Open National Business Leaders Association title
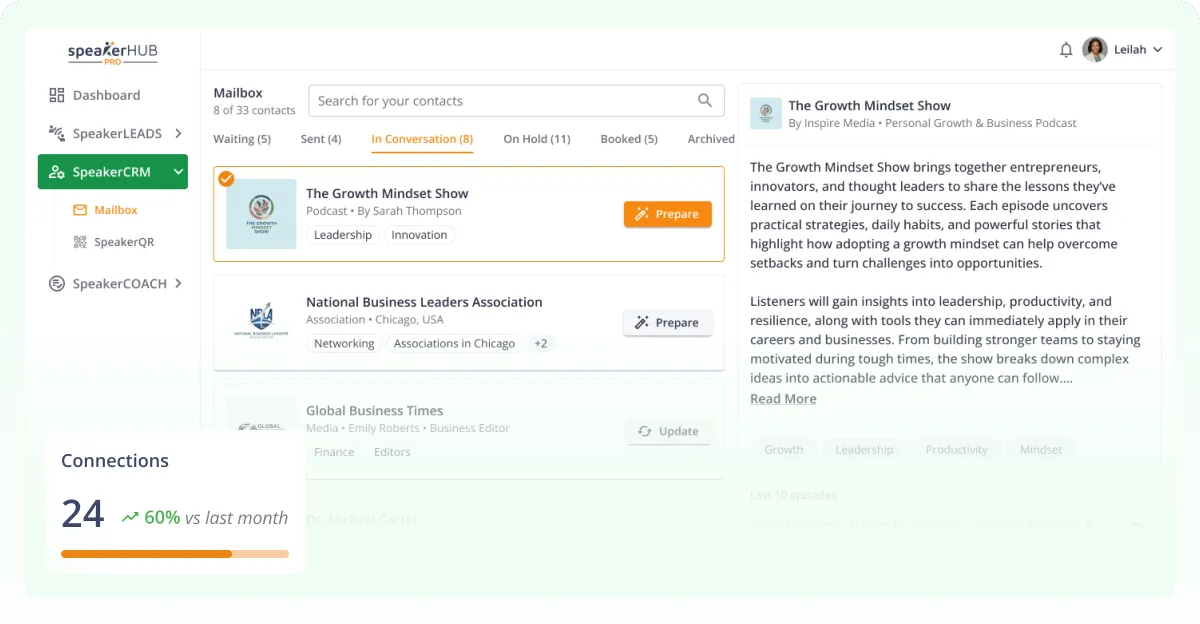1200x624 pixels. click(424, 302)
